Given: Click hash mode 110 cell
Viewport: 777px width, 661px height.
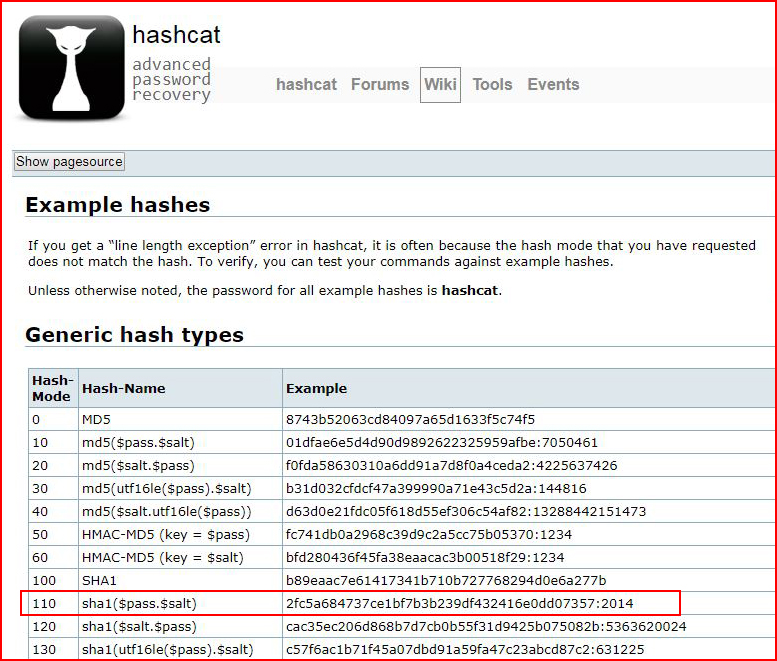Looking at the screenshot, I should [53, 604].
